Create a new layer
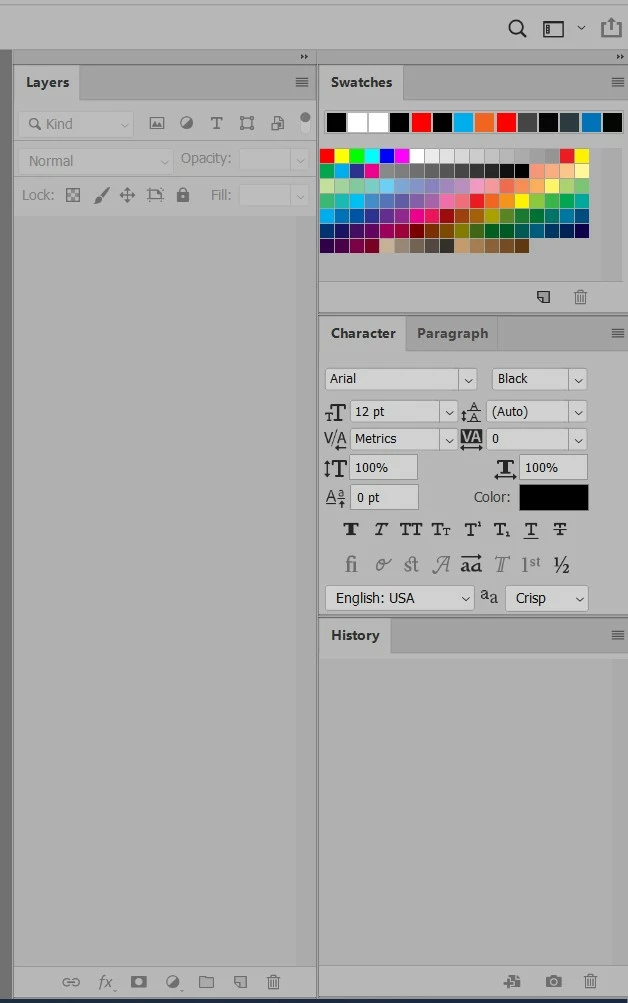Image resolution: width=628 pixels, height=1003 pixels. point(240,981)
